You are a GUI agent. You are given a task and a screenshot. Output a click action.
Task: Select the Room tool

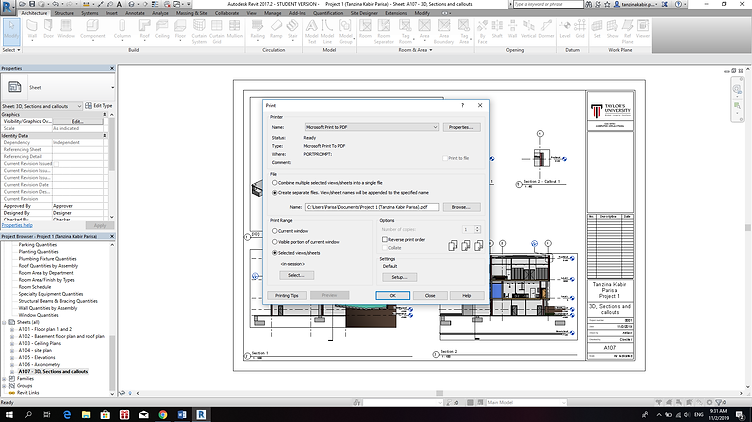point(365,30)
